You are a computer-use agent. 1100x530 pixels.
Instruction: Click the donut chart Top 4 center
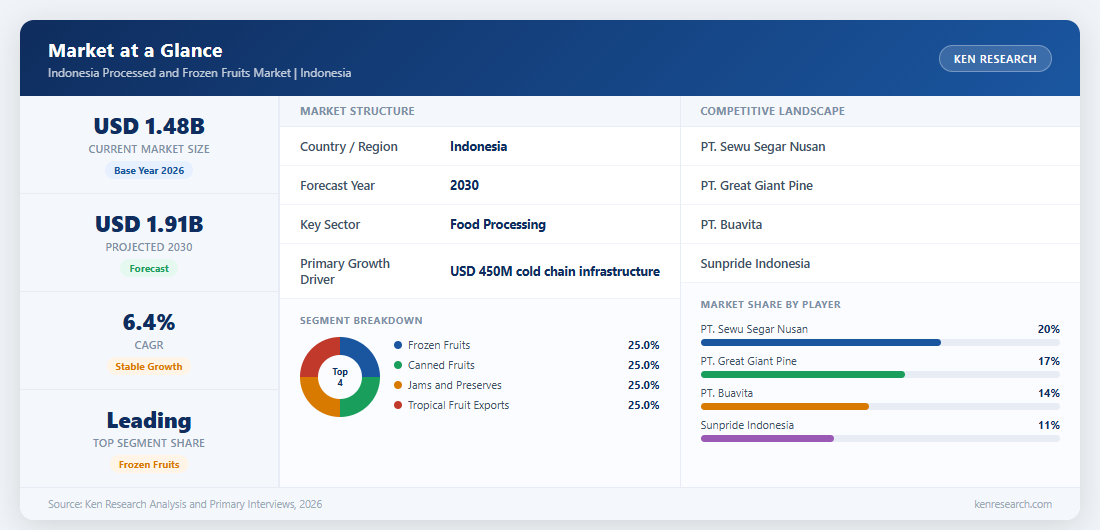tap(340, 377)
